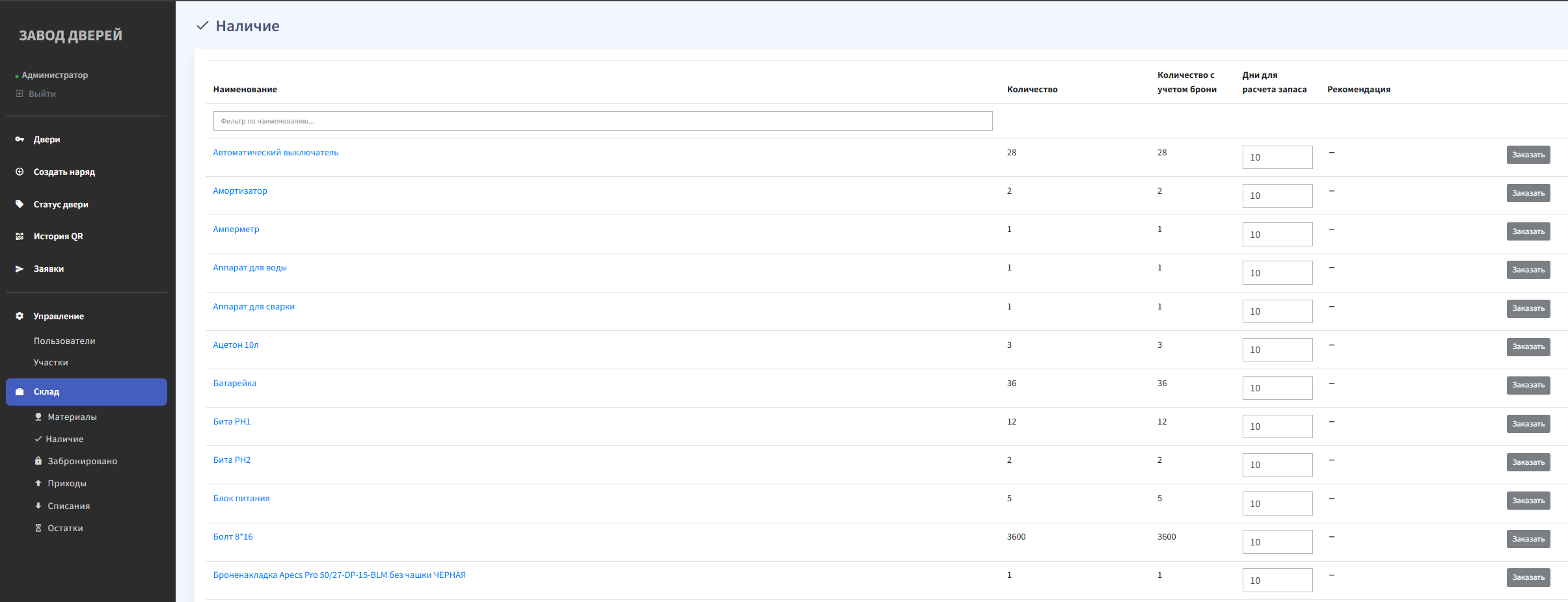Click days input for Блок питания
Viewport: 1568px width, 602px height.
[x=1277, y=503]
